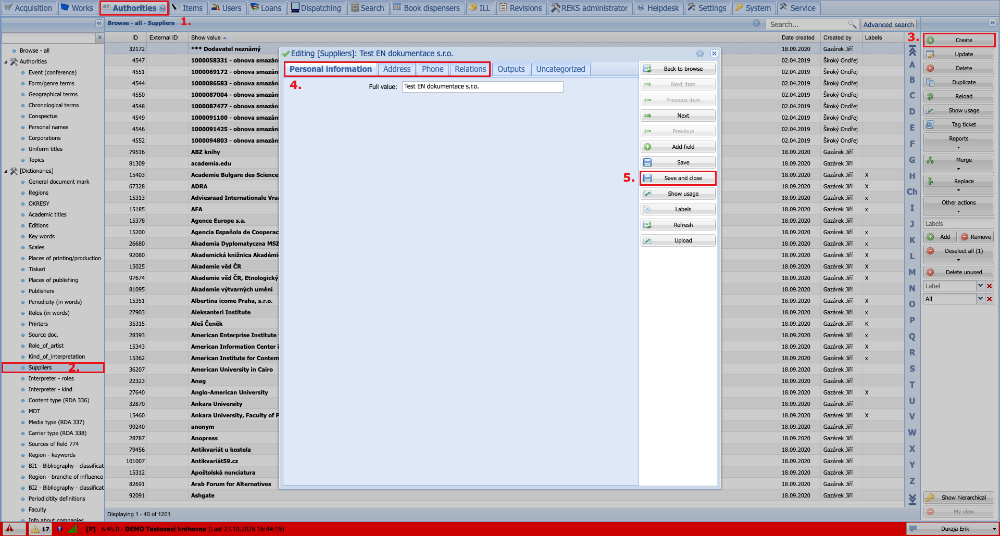Click the Add label button
The width and height of the screenshot is (1000, 536).
(x=940, y=237)
